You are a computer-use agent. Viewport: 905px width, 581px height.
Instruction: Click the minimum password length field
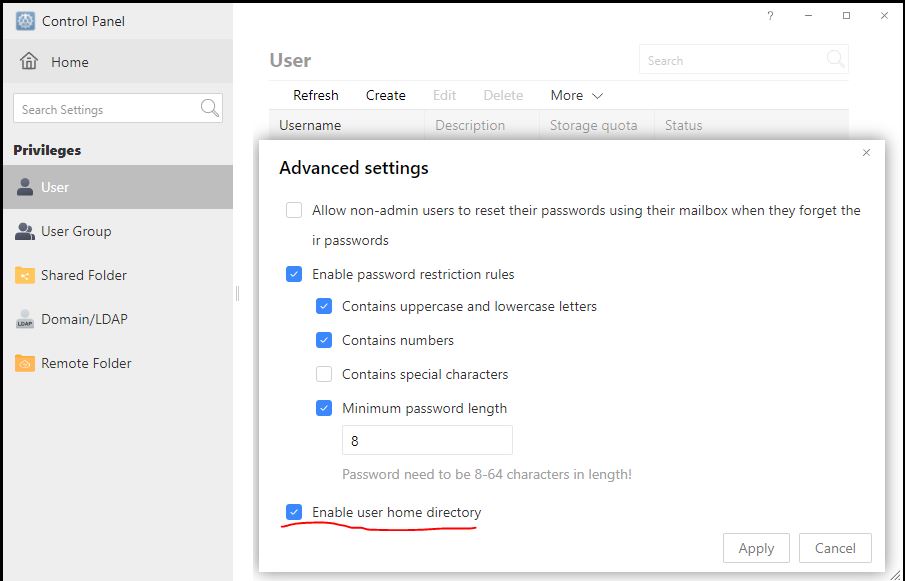(427, 441)
